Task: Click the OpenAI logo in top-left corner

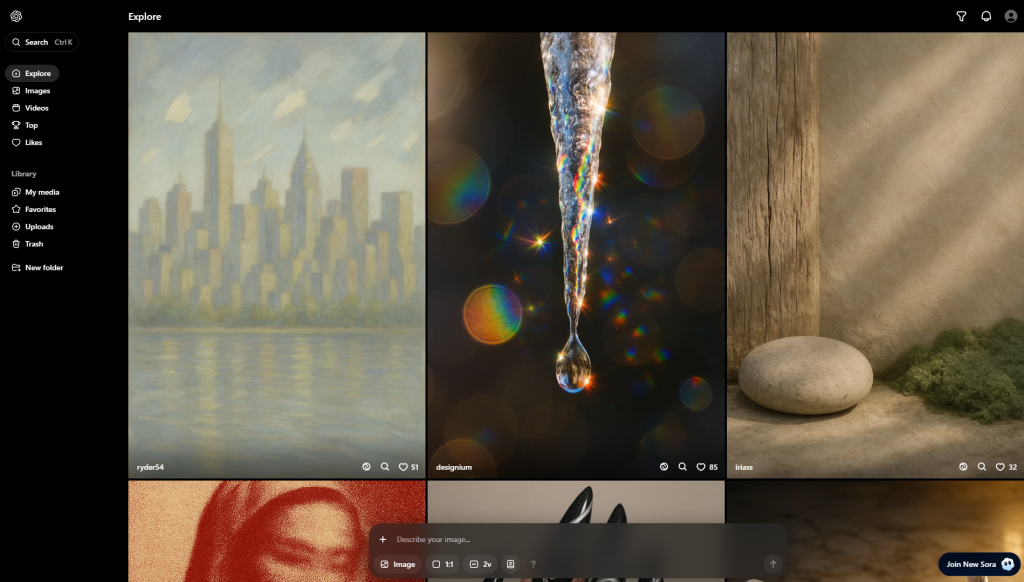Action: point(16,16)
